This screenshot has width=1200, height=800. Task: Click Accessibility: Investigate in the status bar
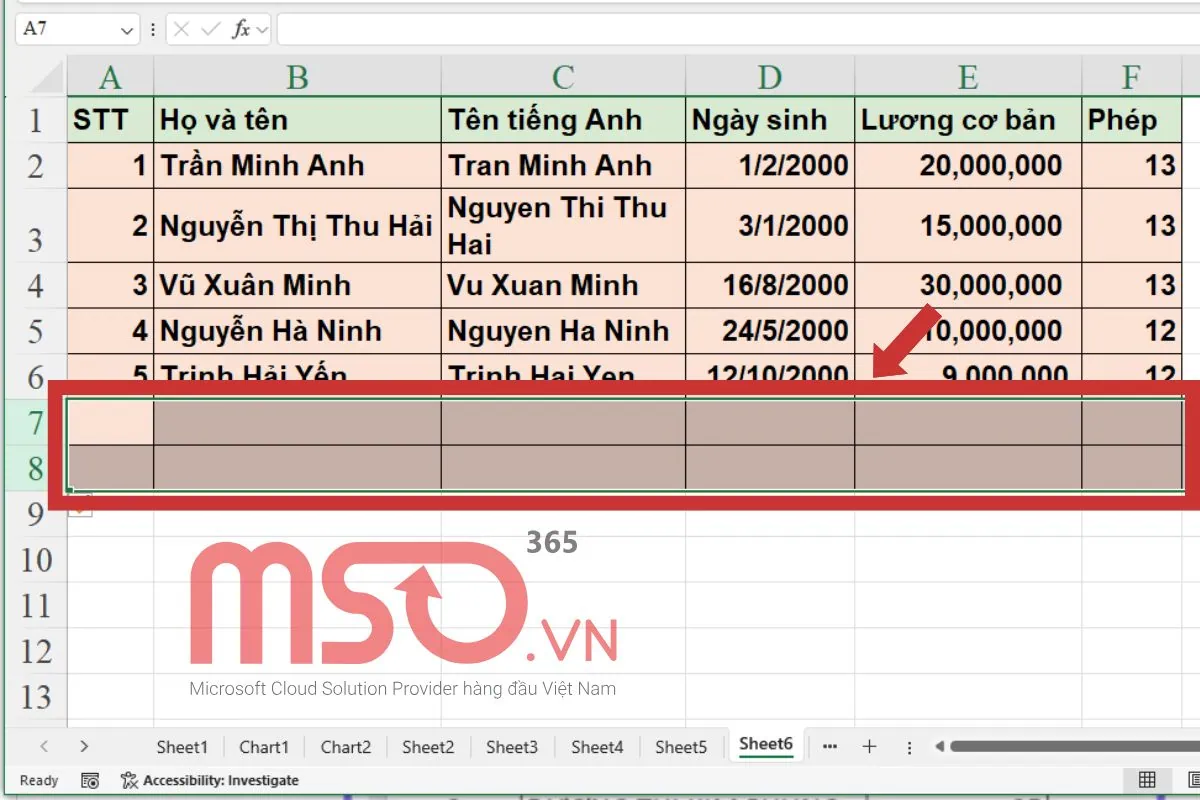(x=210, y=781)
